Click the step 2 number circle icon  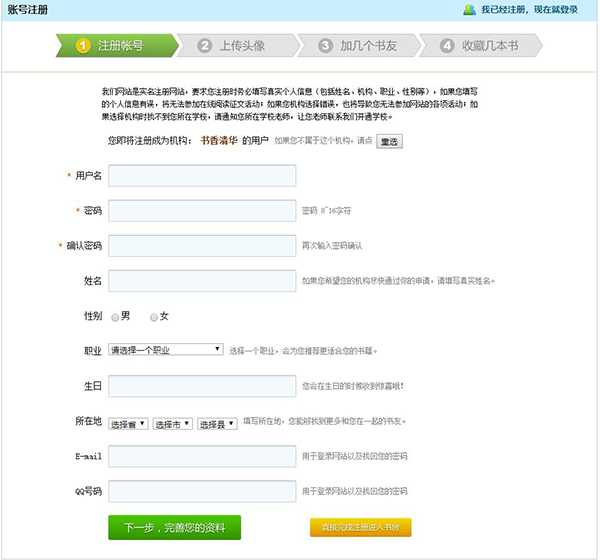coord(205,46)
